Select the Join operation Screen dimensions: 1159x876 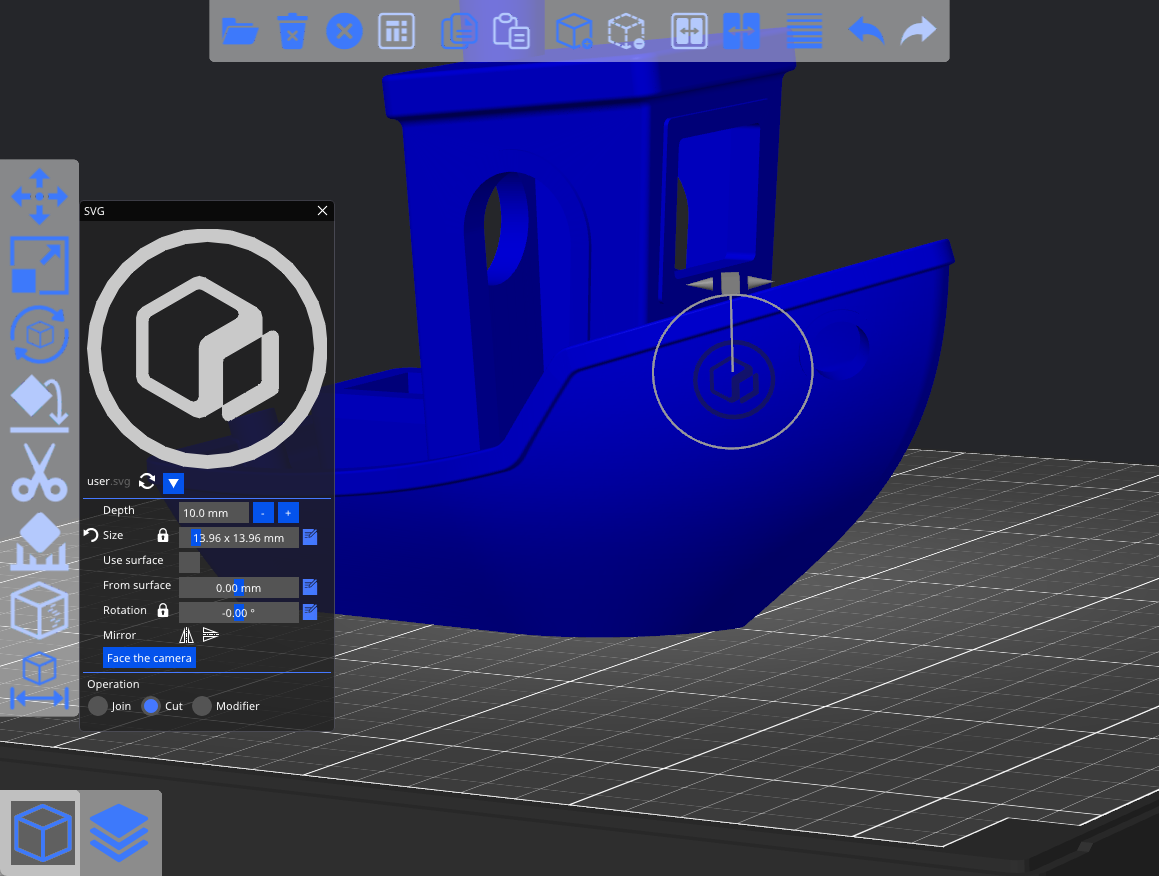click(97, 706)
